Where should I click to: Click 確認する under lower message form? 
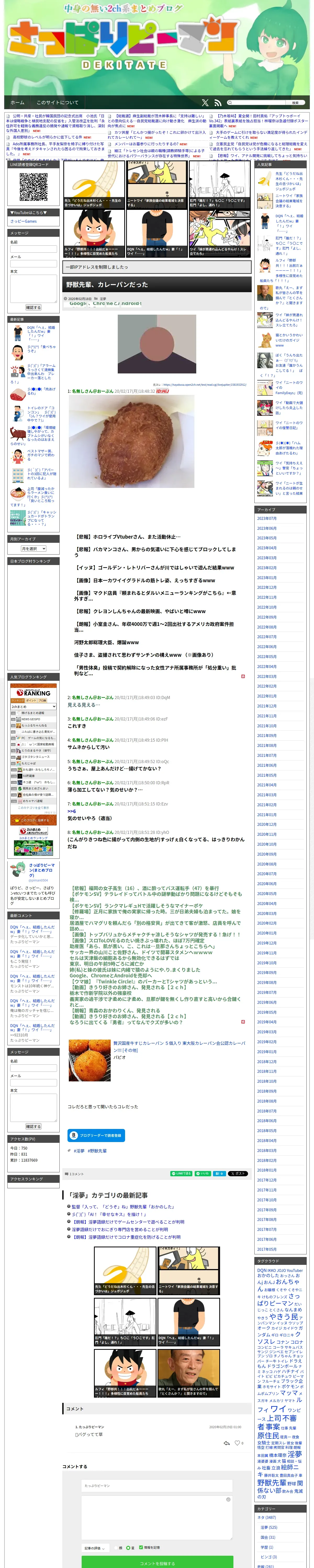(33, 1126)
